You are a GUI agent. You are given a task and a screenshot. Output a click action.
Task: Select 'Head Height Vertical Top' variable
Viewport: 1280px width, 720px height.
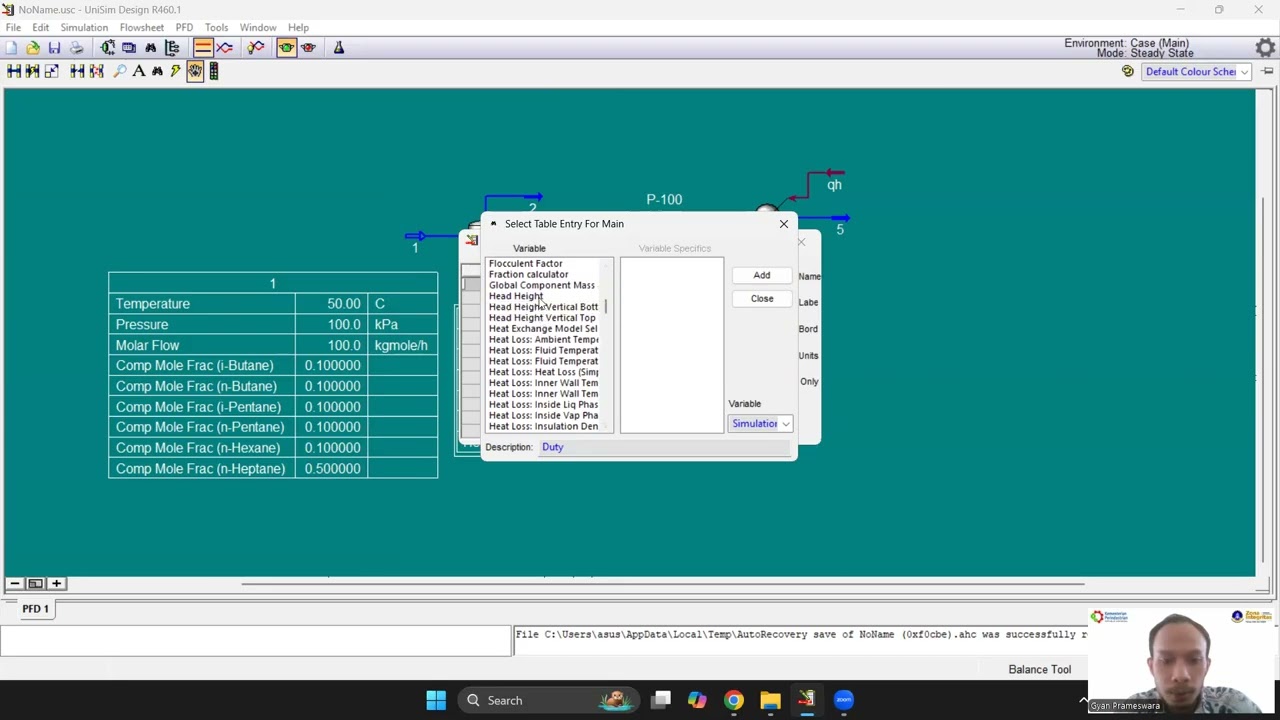click(x=542, y=318)
